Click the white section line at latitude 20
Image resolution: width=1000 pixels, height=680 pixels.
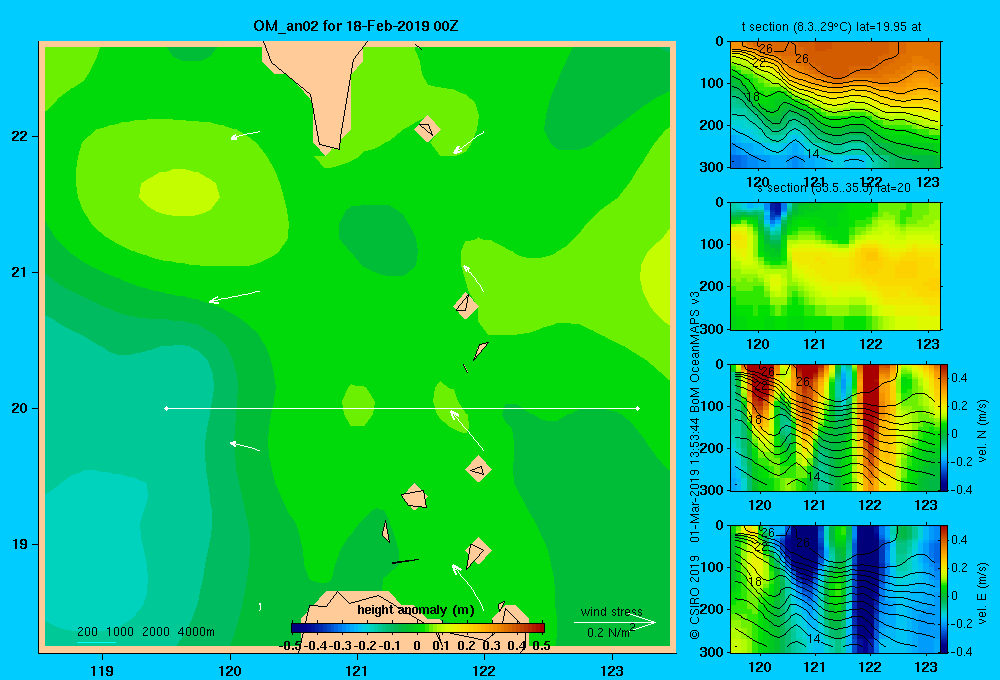[402, 408]
